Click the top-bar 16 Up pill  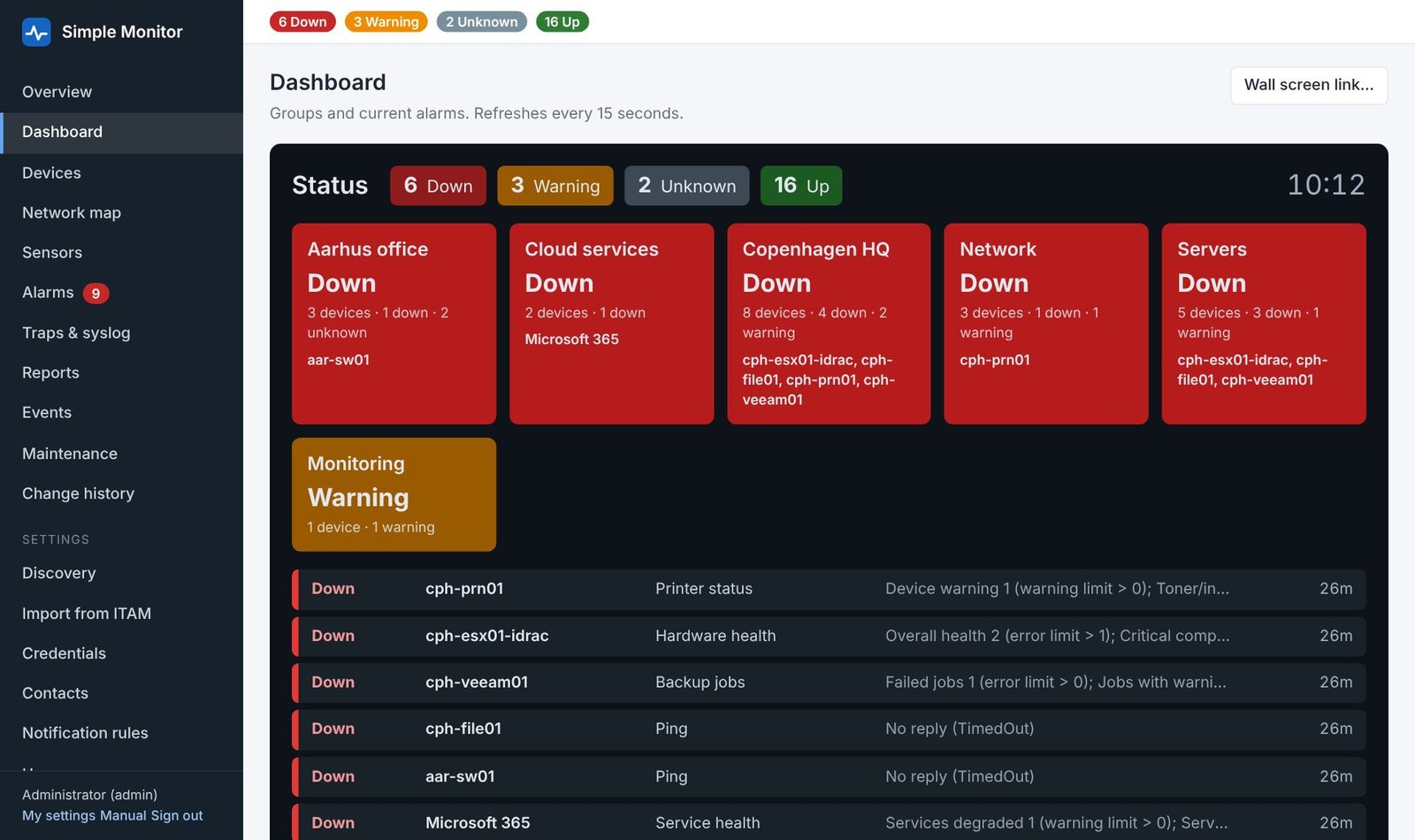562,21
